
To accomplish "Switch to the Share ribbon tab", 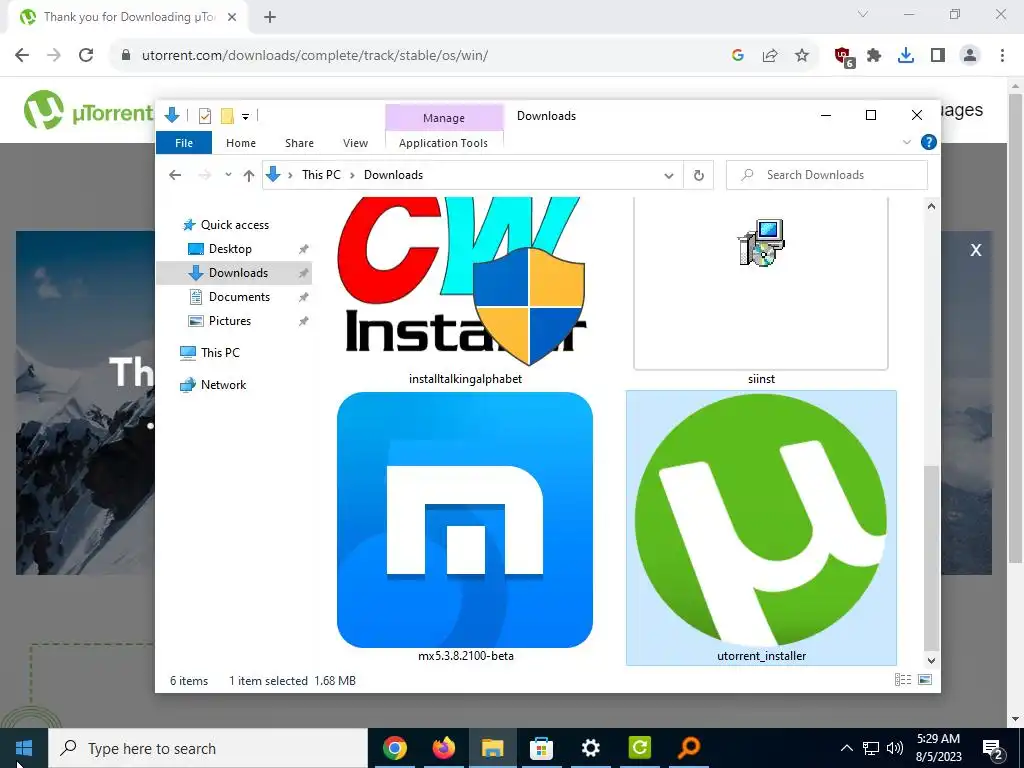I will coord(299,143).
